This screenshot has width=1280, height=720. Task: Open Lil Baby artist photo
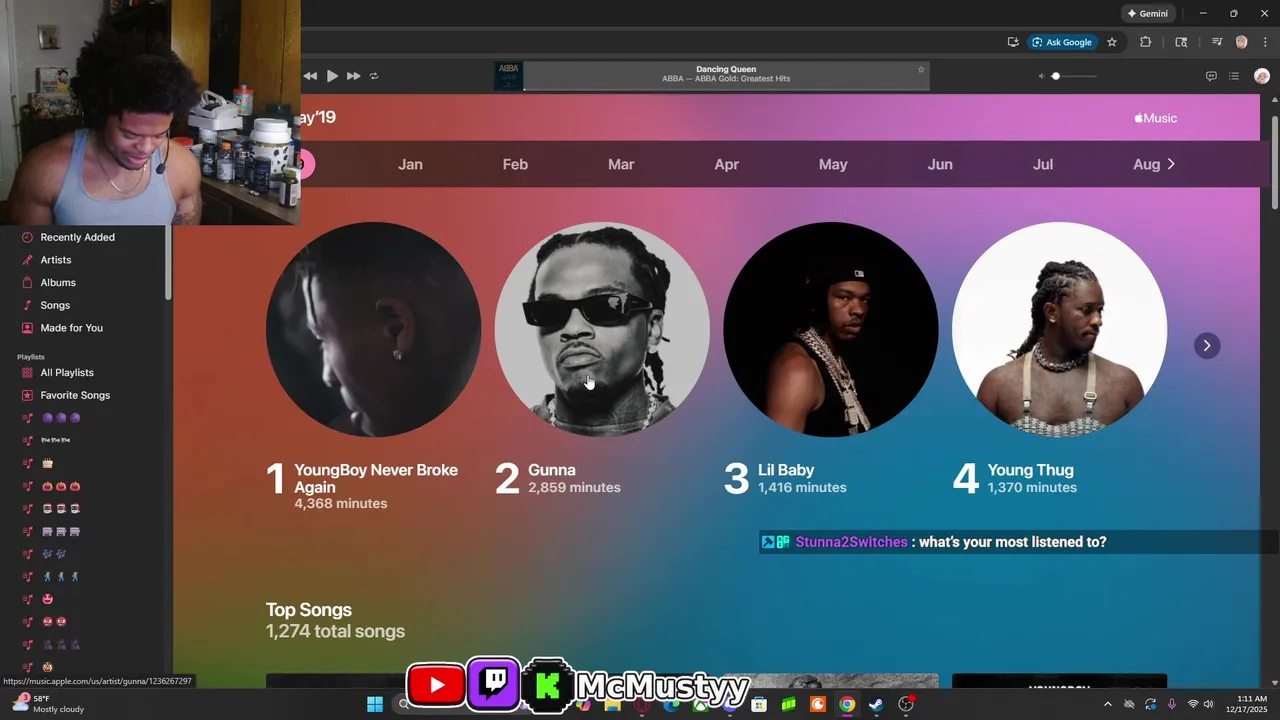pyautogui.click(x=830, y=329)
